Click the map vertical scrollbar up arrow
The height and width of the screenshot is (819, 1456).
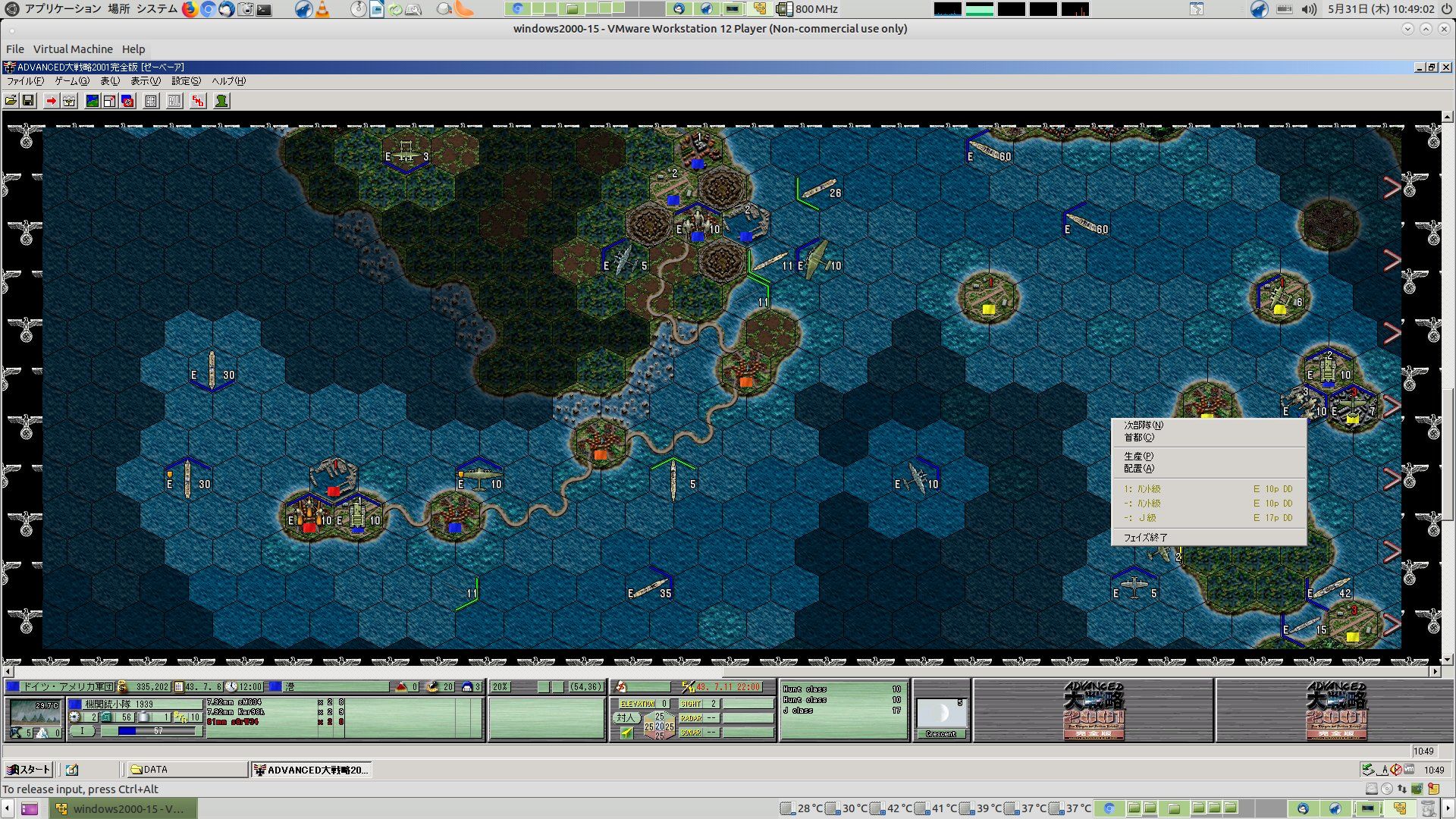(1448, 117)
